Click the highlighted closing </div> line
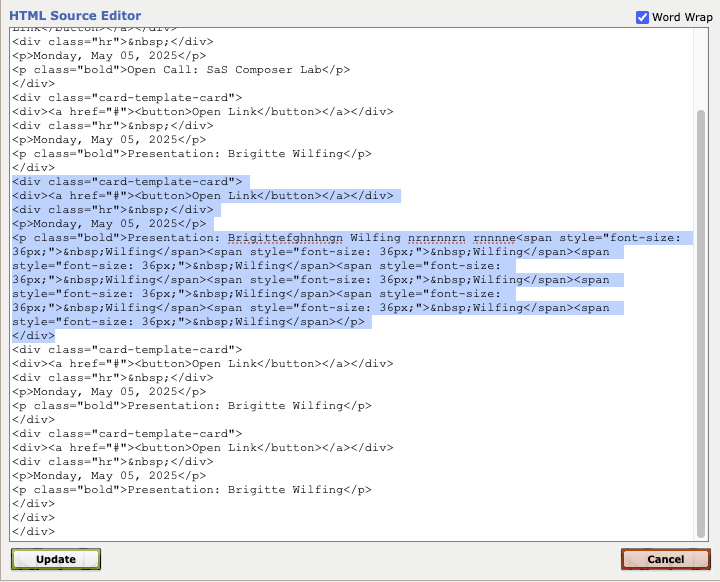Viewport: 720px width, 582px height. click(x=34, y=336)
